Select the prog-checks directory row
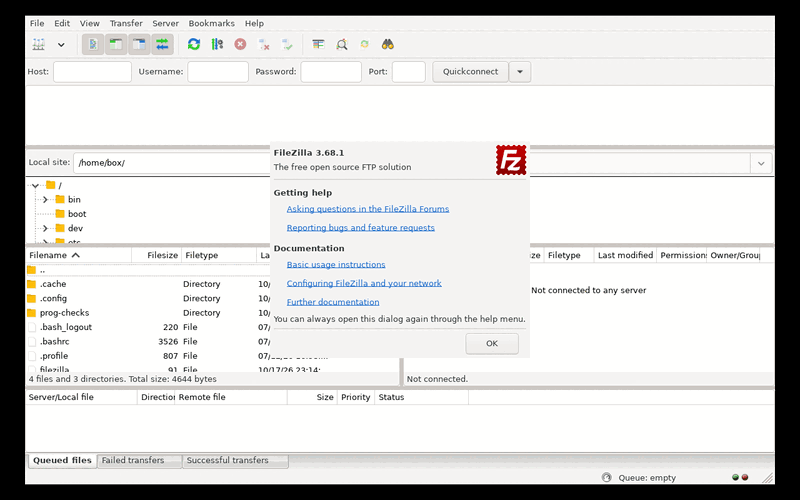This screenshot has width=800, height=500. [148, 313]
